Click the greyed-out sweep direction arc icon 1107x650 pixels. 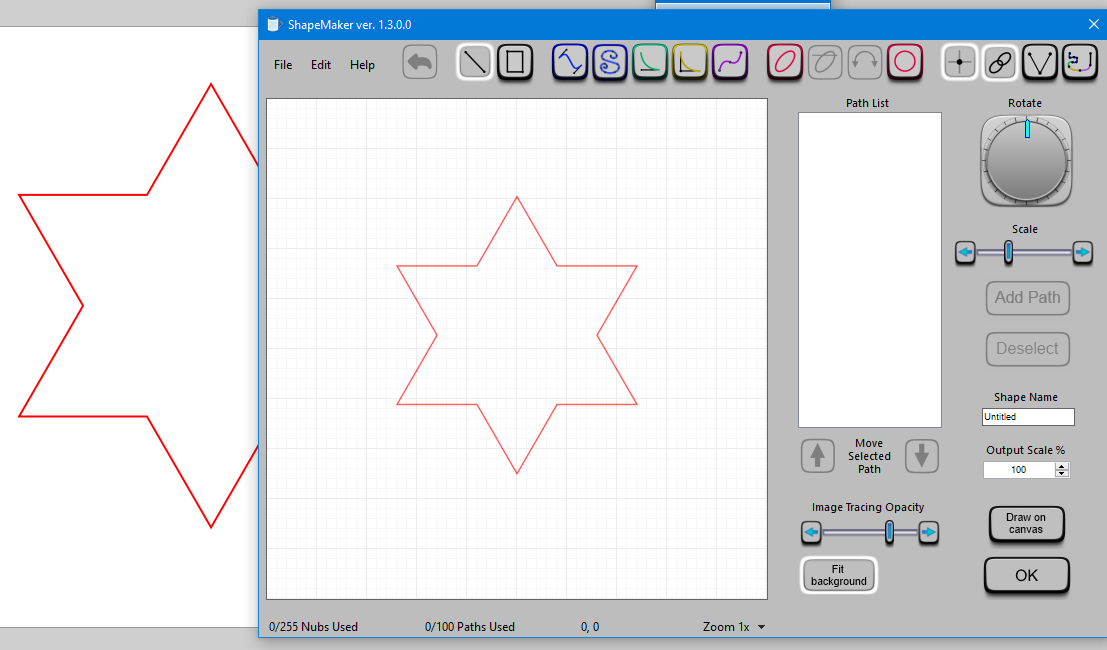(x=865, y=62)
